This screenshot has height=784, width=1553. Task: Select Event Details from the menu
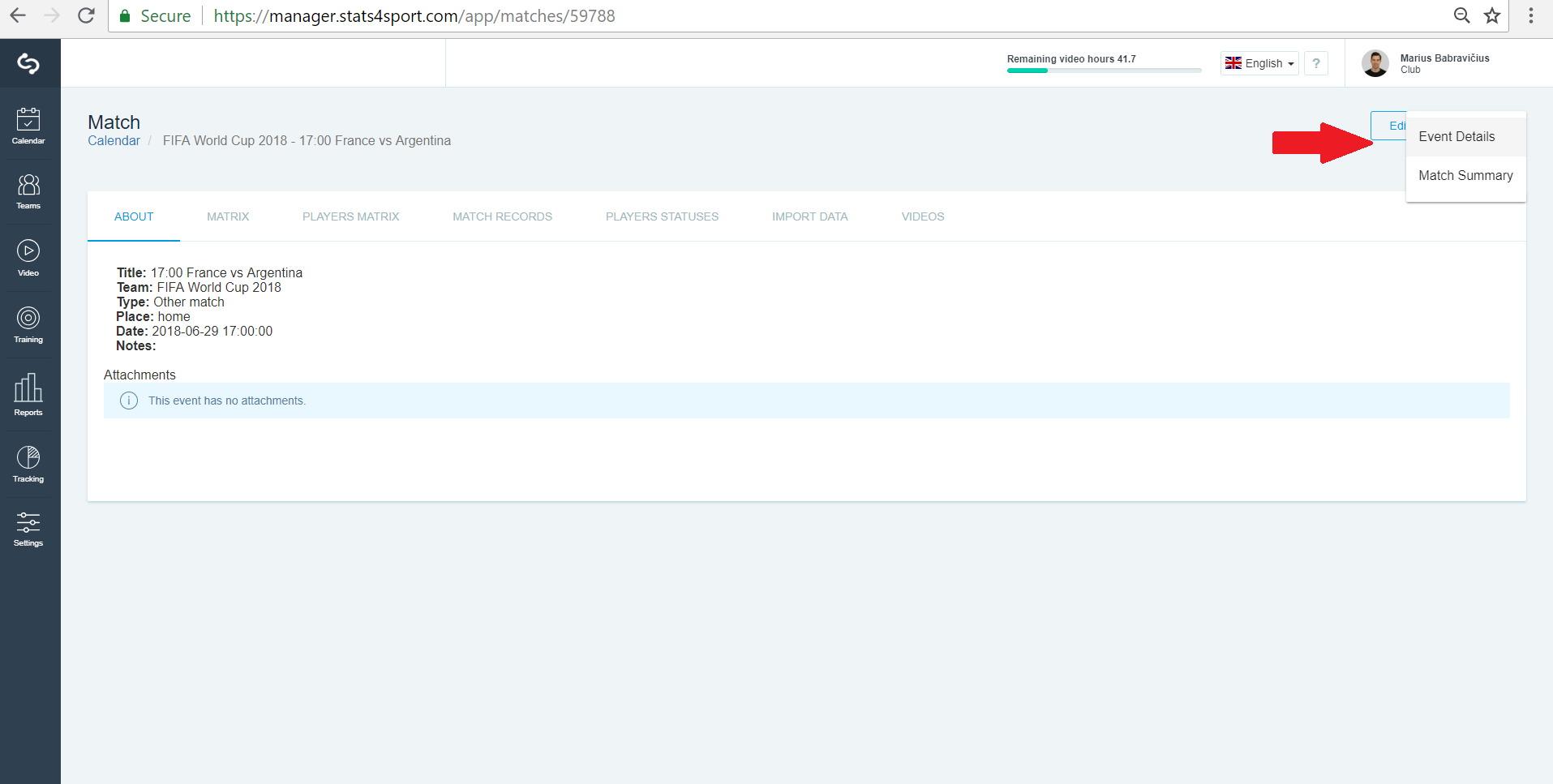1466,137
